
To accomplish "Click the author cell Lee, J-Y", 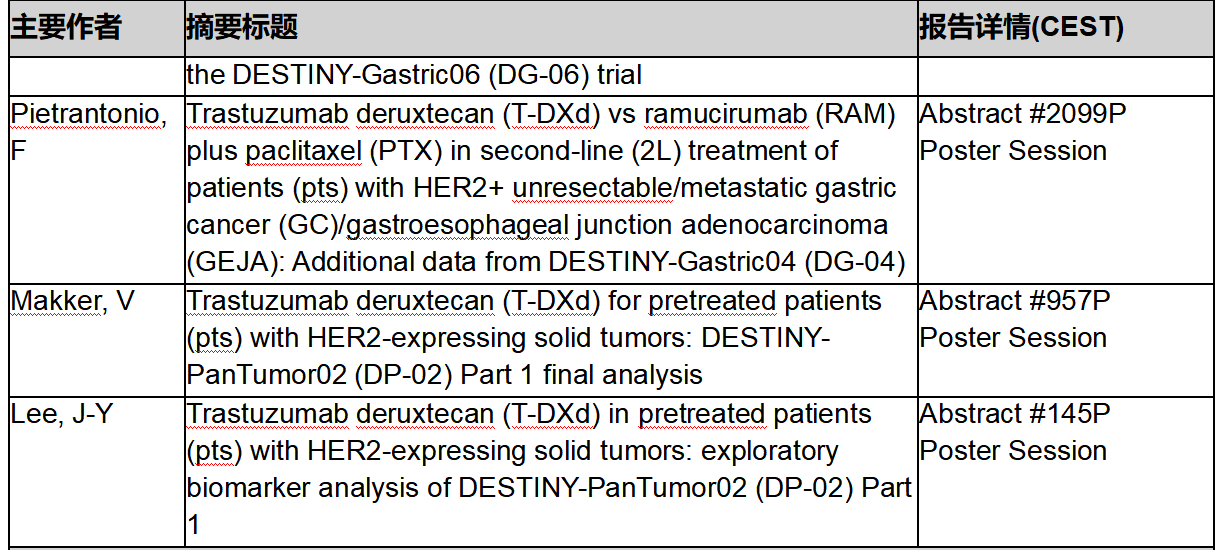I will (62, 414).
